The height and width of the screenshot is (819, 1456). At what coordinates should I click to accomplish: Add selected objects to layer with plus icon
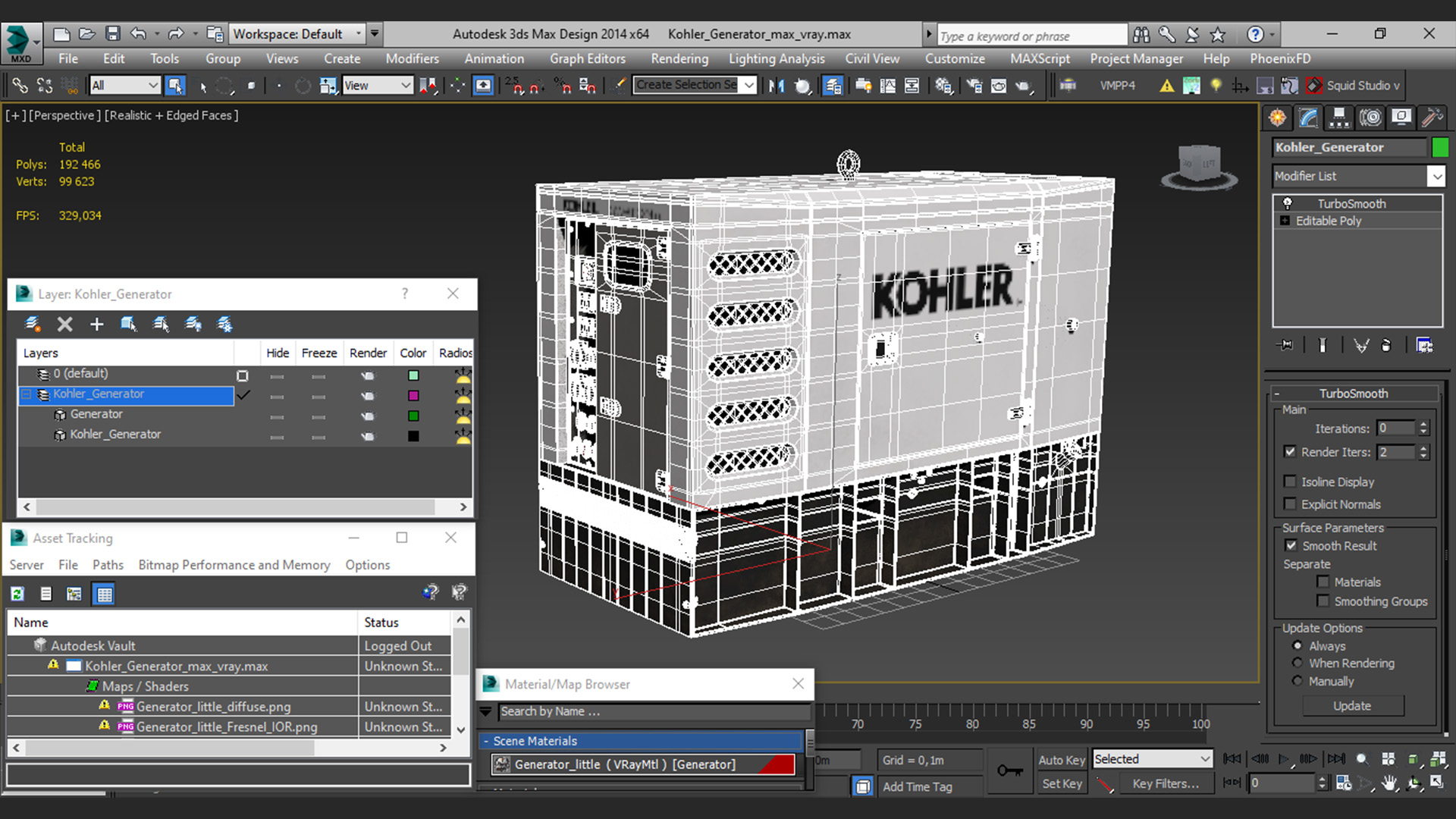coord(96,325)
